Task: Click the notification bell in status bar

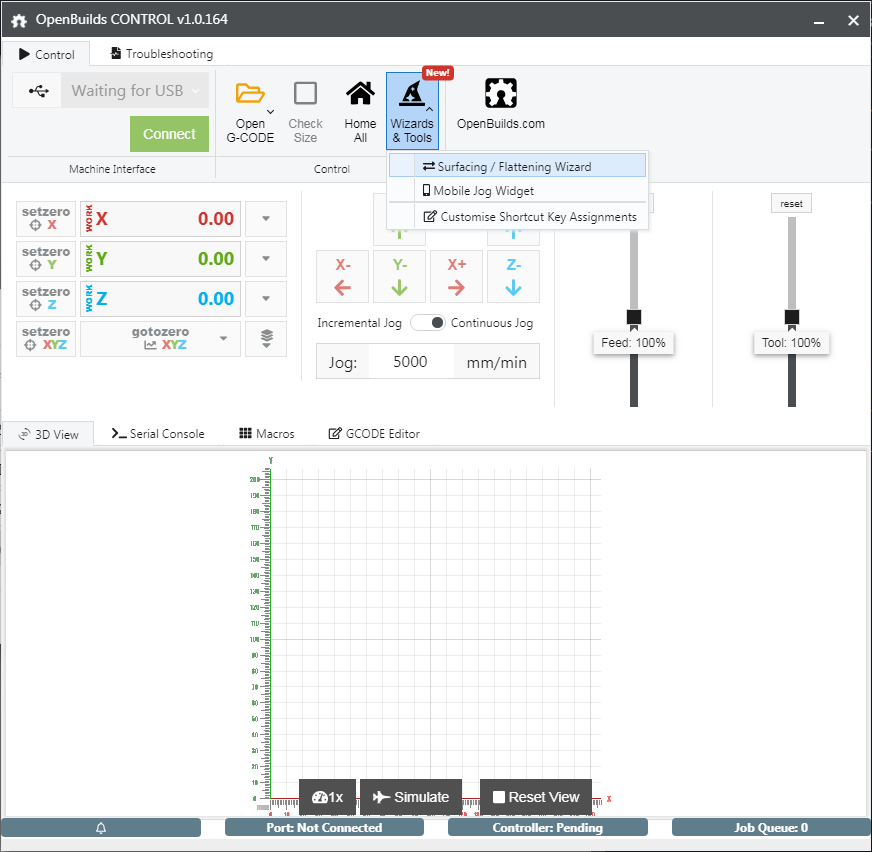Action: pos(101,828)
